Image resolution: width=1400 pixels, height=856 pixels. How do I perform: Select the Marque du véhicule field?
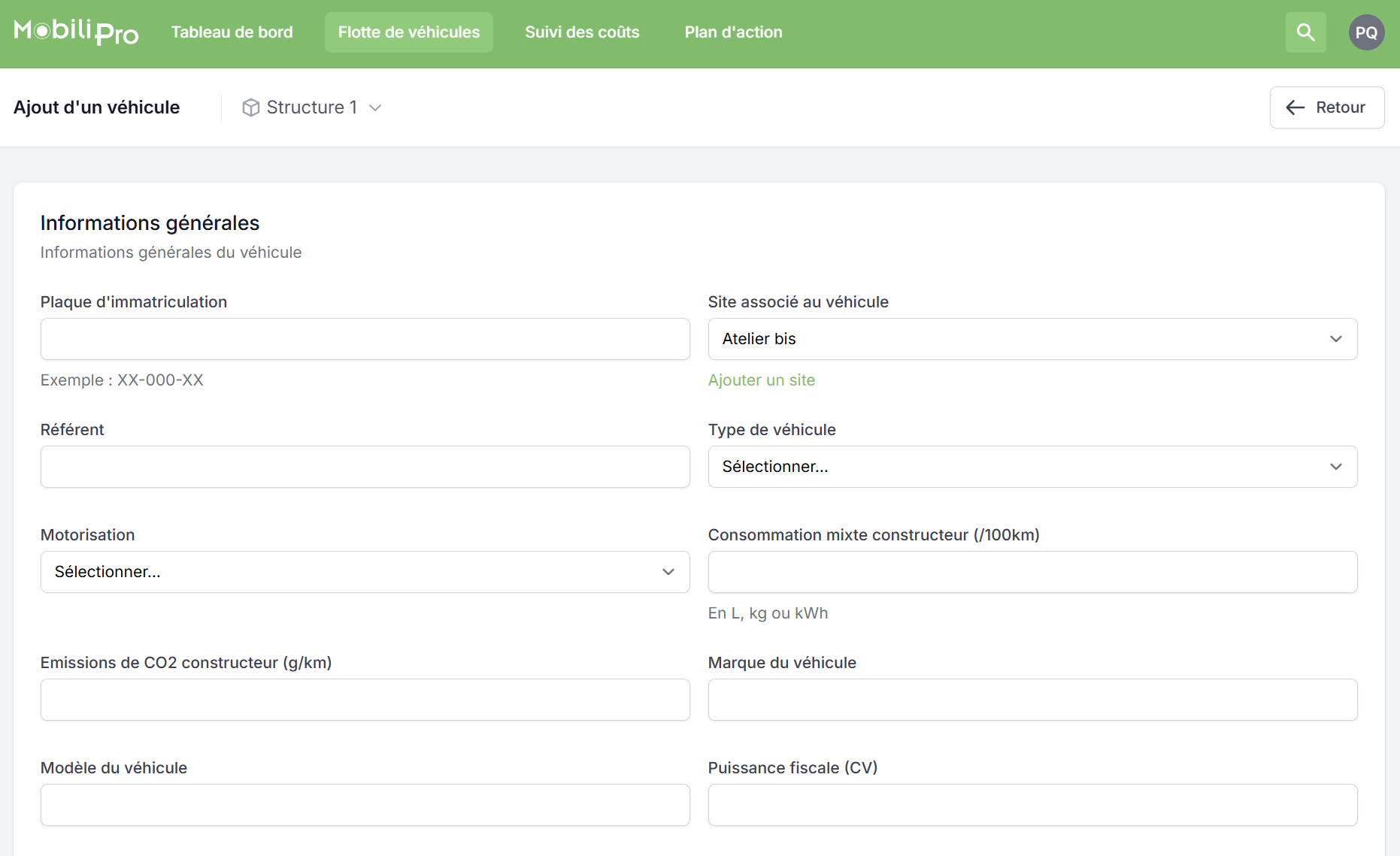(x=1032, y=700)
